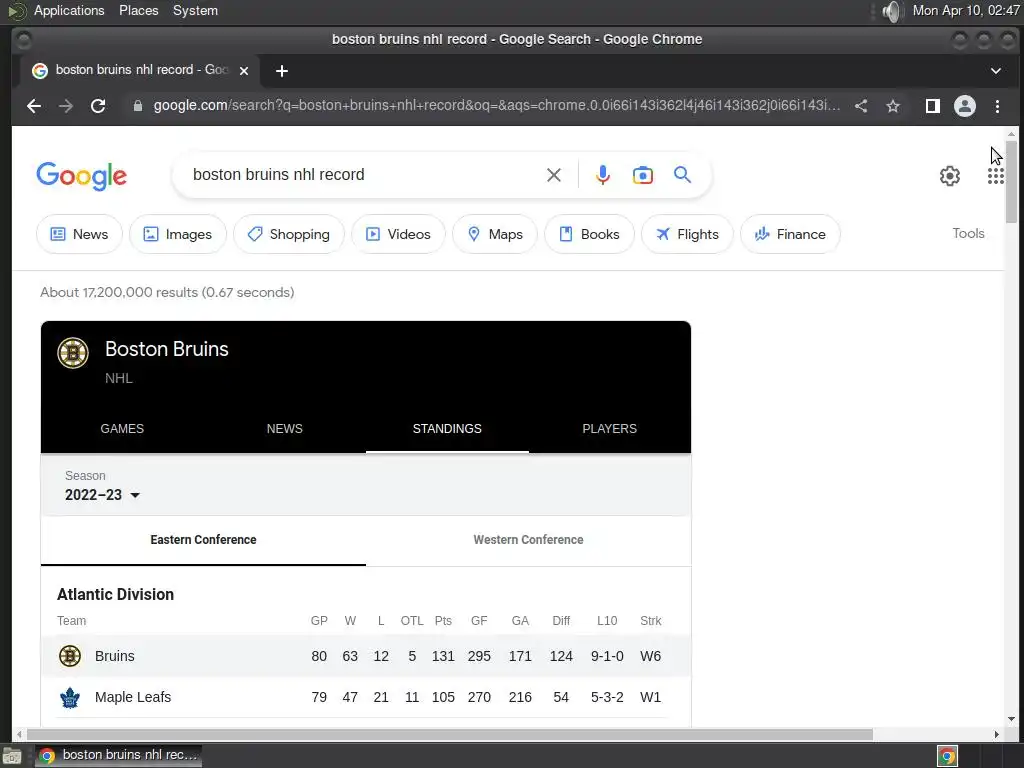Open the Chrome profile avatar
Image resolution: width=1024 pixels, height=768 pixels.
965,106
